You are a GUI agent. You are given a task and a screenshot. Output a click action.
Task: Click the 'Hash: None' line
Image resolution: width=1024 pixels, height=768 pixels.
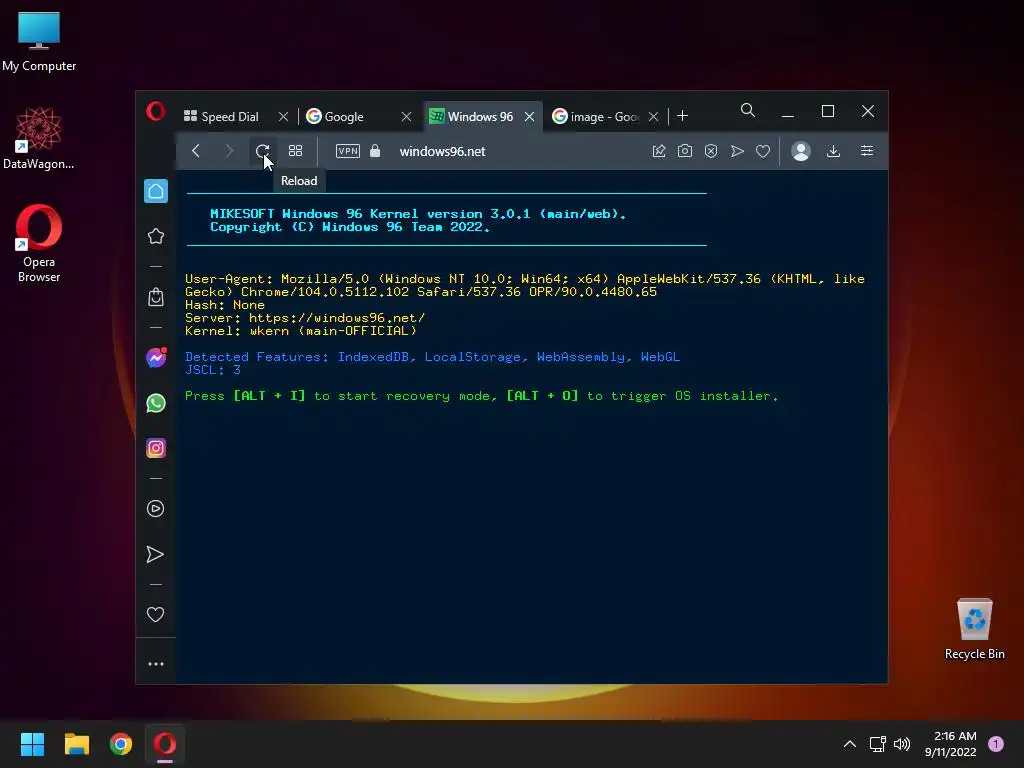(225, 305)
